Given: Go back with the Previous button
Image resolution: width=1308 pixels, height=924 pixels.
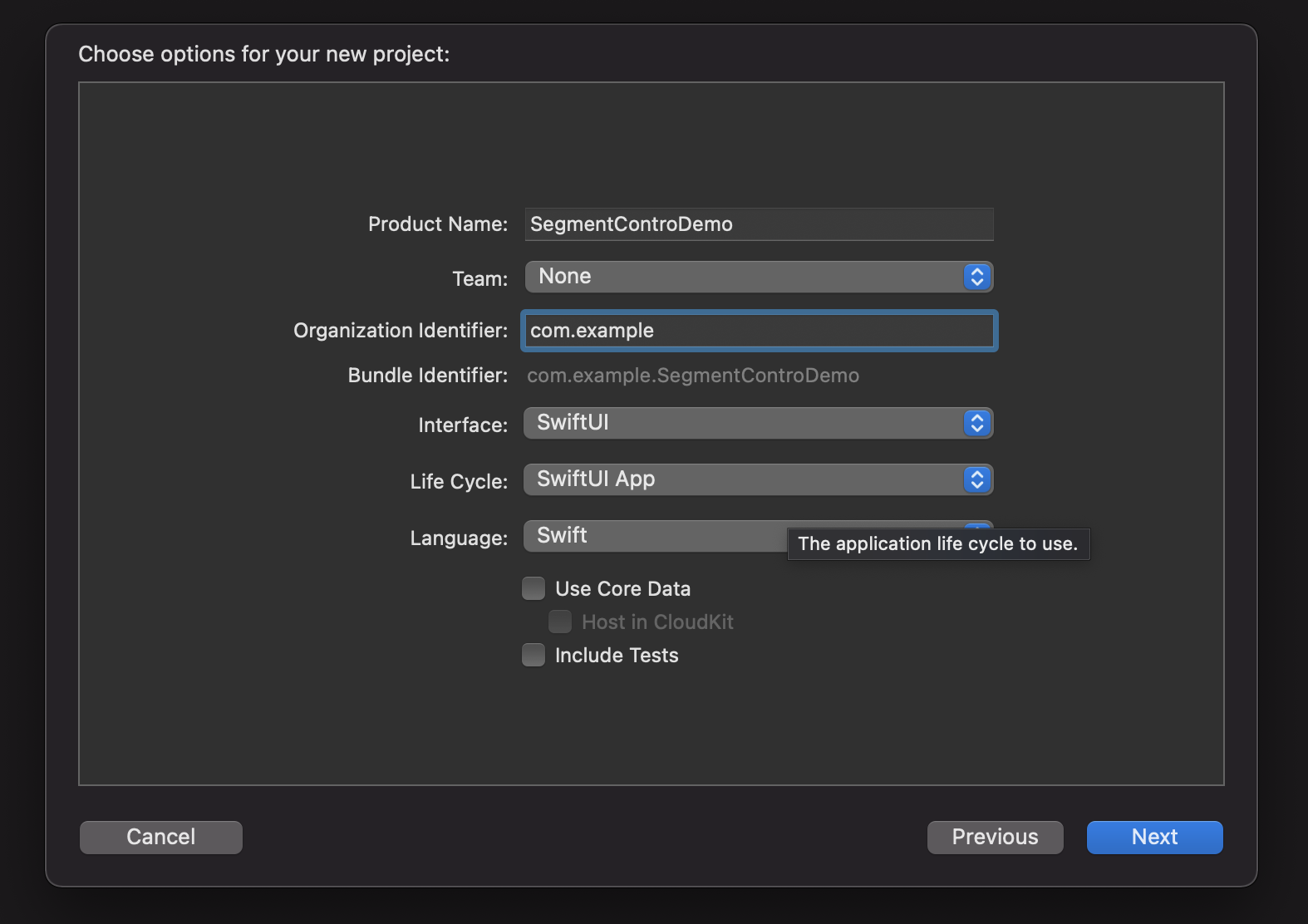Looking at the screenshot, I should click(x=995, y=837).
